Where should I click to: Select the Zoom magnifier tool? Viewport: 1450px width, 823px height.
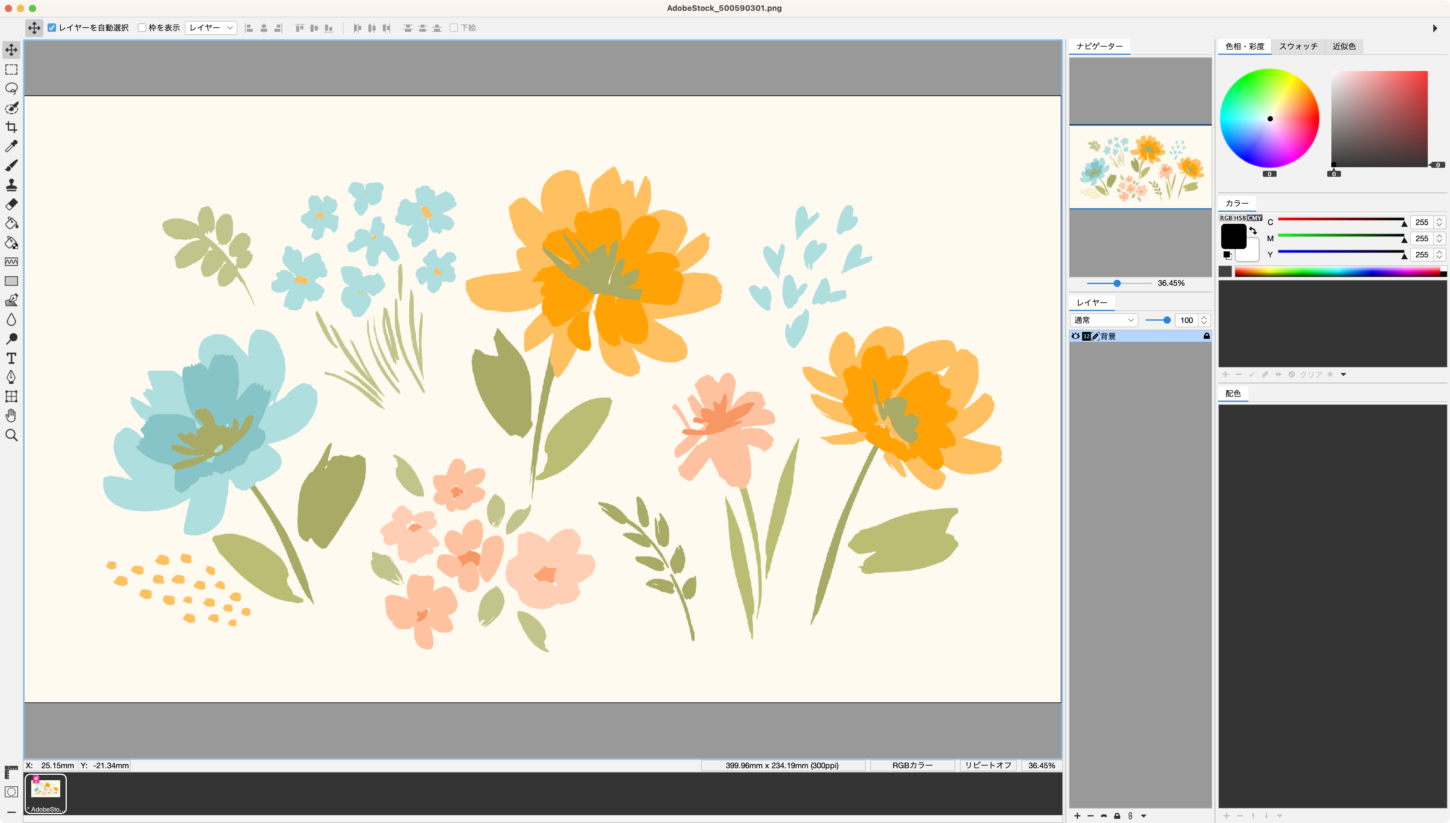(11, 435)
